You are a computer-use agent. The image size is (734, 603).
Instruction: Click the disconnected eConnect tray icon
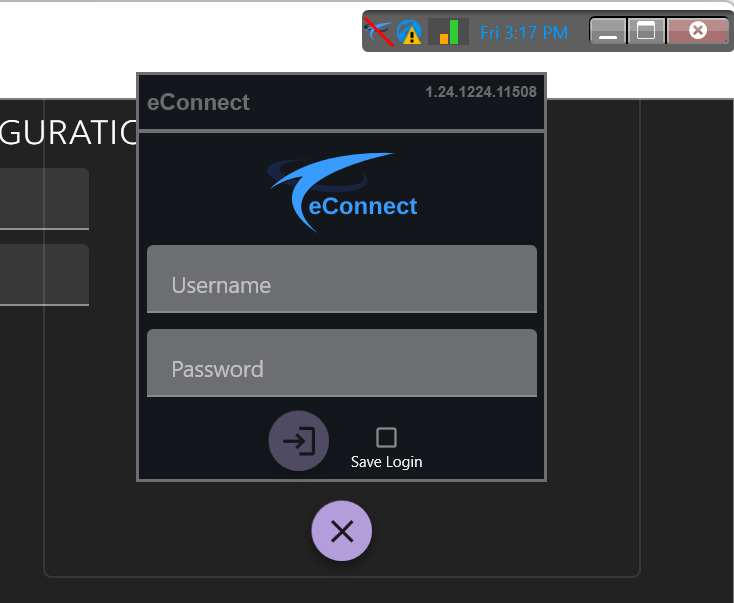click(378, 32)
